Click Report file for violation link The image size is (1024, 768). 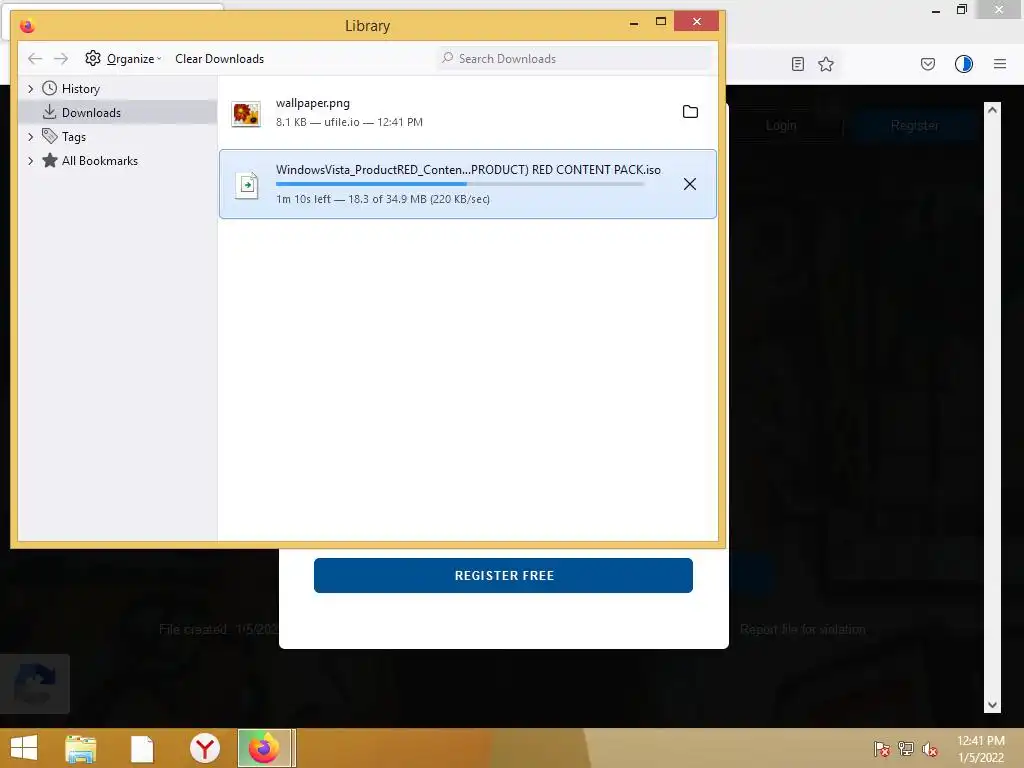[x=803, y=630]
